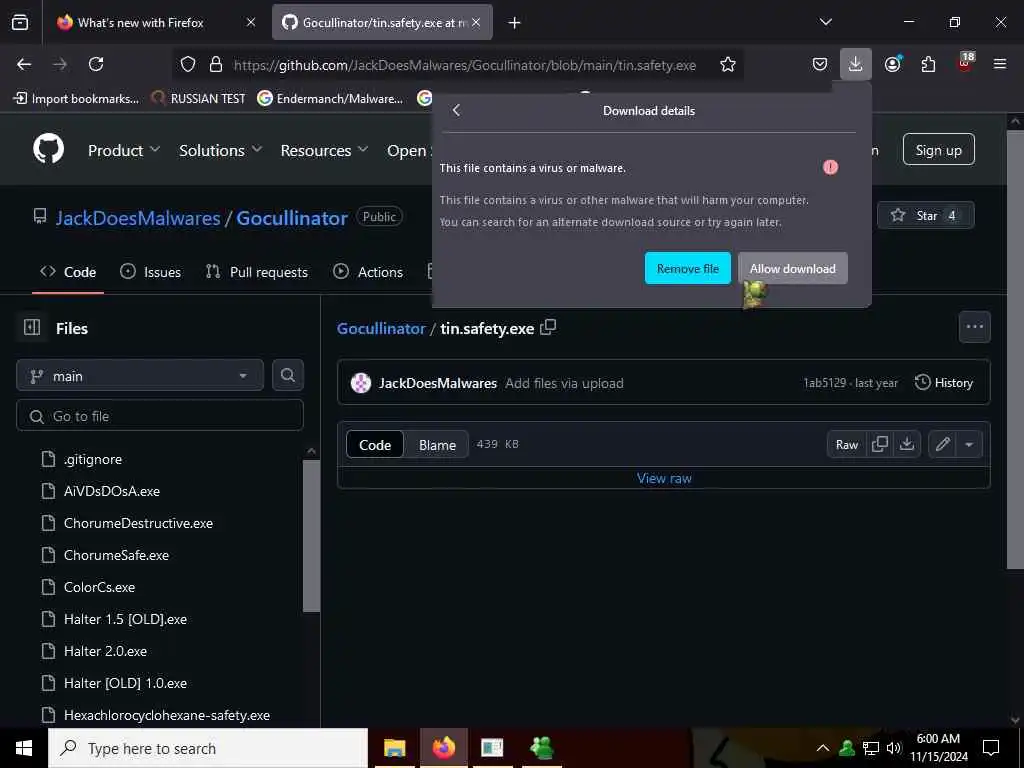1024x768 pixels.
Task: Click the extension icon with badge 18
Action: pos(965,63)
